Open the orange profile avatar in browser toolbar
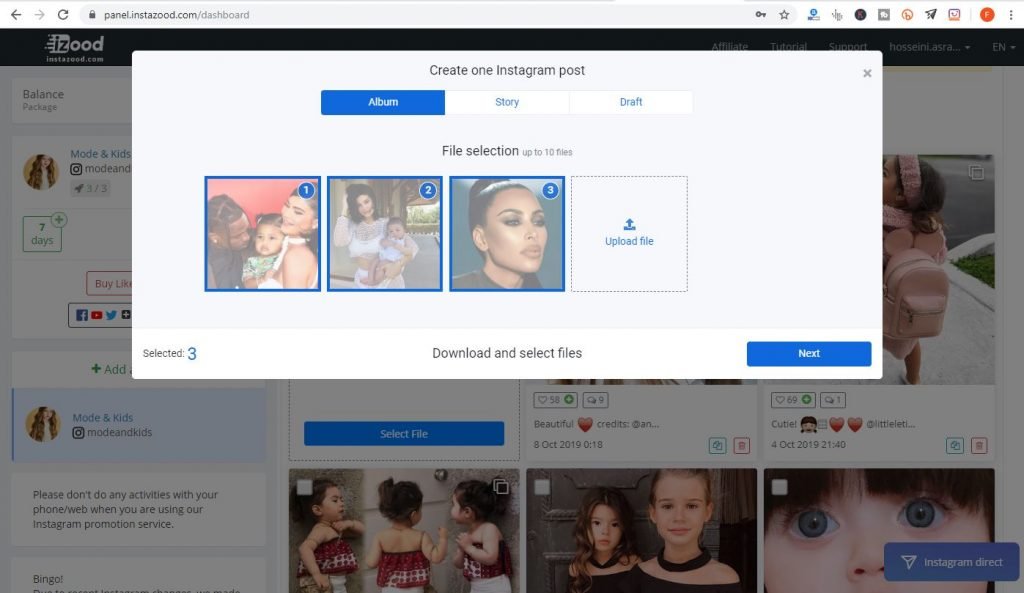Screen dimensions: 1024x593 click(987, 14)
